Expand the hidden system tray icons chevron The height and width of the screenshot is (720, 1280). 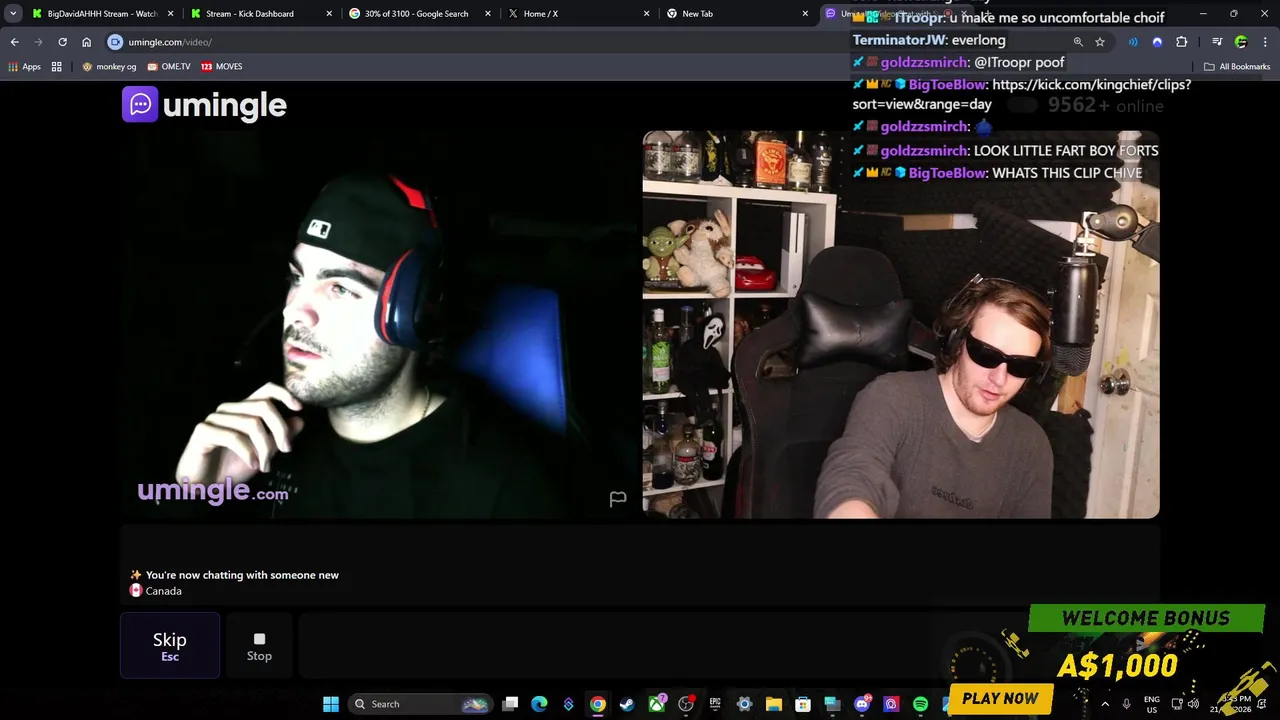coord(1105,704)
